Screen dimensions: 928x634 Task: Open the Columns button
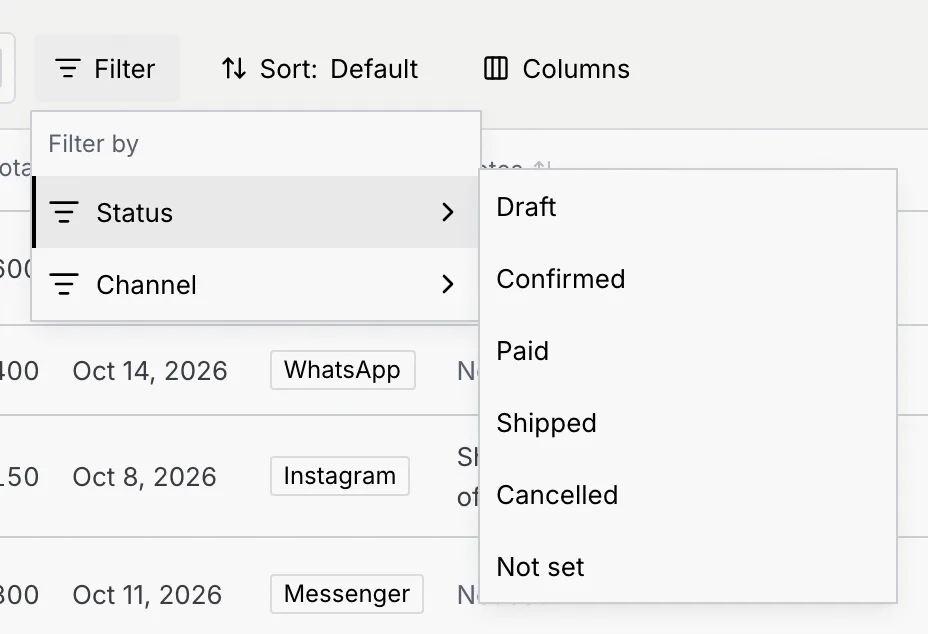pos(557,69)
